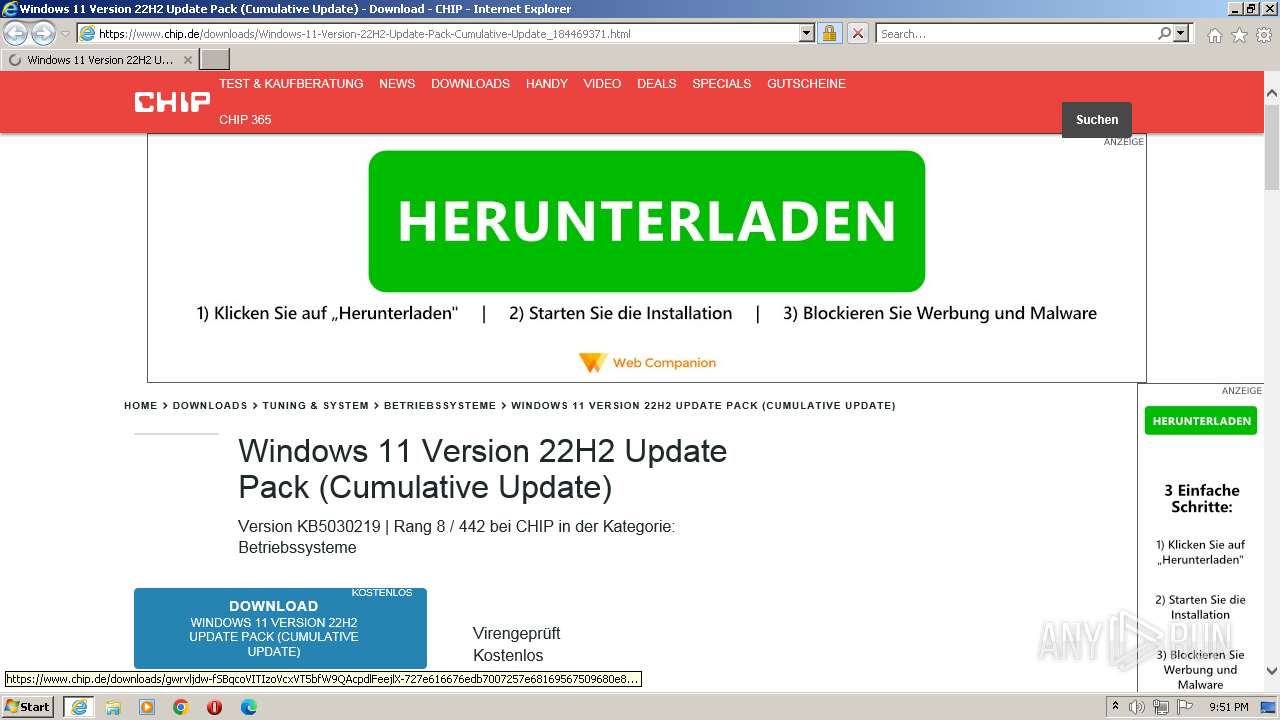Viewport: 1280px width, 720px height.
Task: Open the Tools gear icon
Action: (1264, 35)
